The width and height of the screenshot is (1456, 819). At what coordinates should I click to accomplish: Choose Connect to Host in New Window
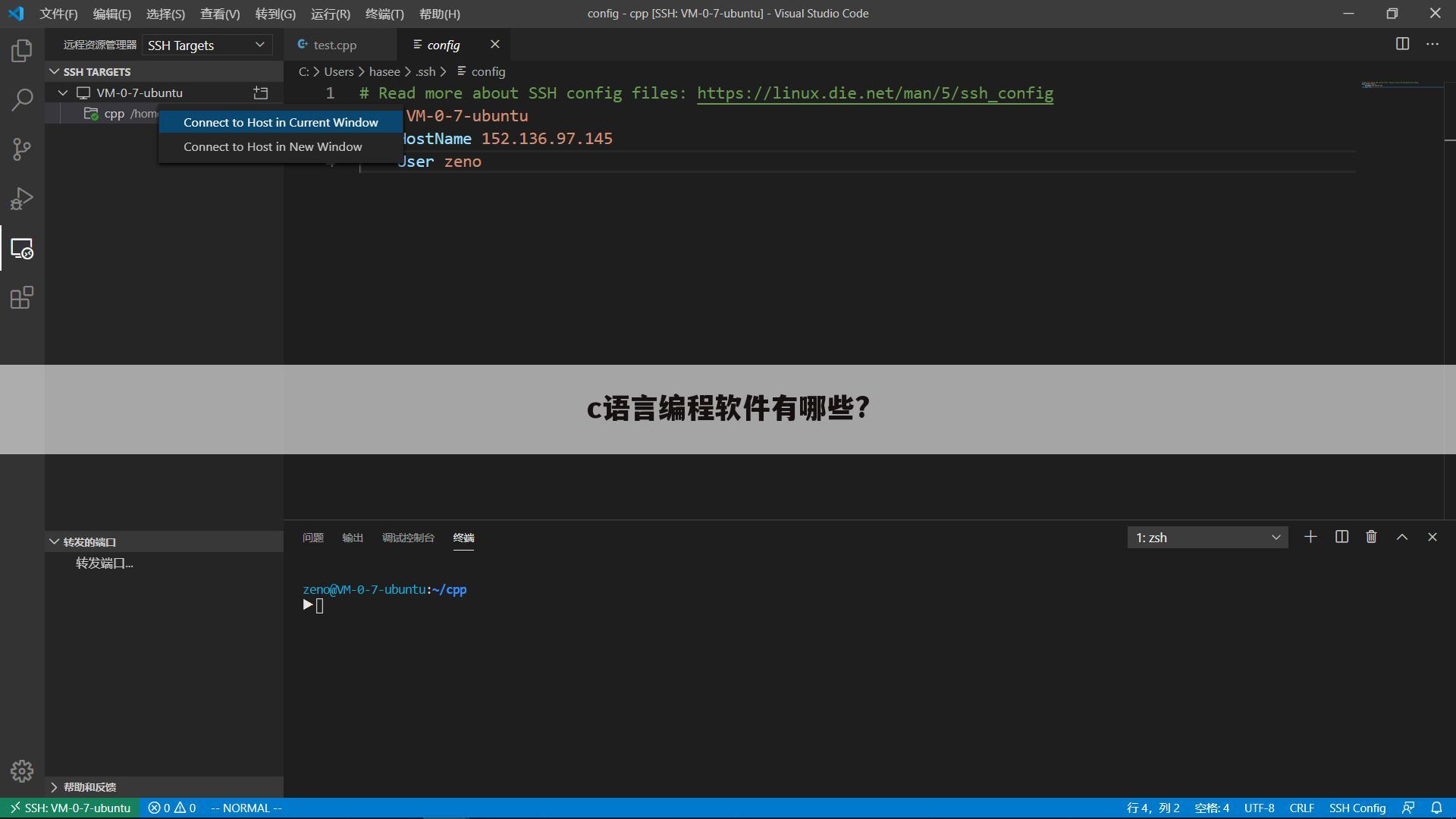point(281,147)
